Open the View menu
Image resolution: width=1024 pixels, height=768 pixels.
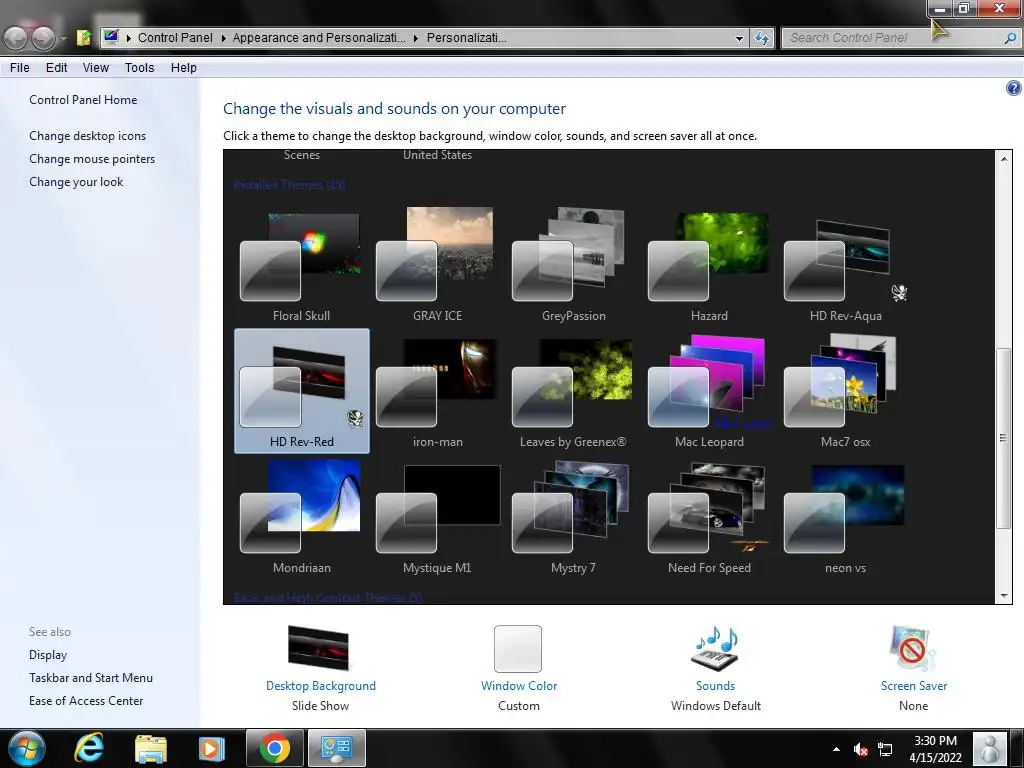tap(95, 67)
